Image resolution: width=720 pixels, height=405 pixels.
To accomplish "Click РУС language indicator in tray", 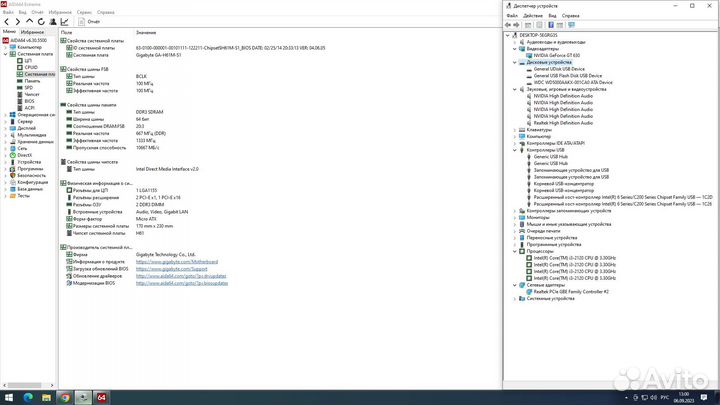I will click(664, 397).
